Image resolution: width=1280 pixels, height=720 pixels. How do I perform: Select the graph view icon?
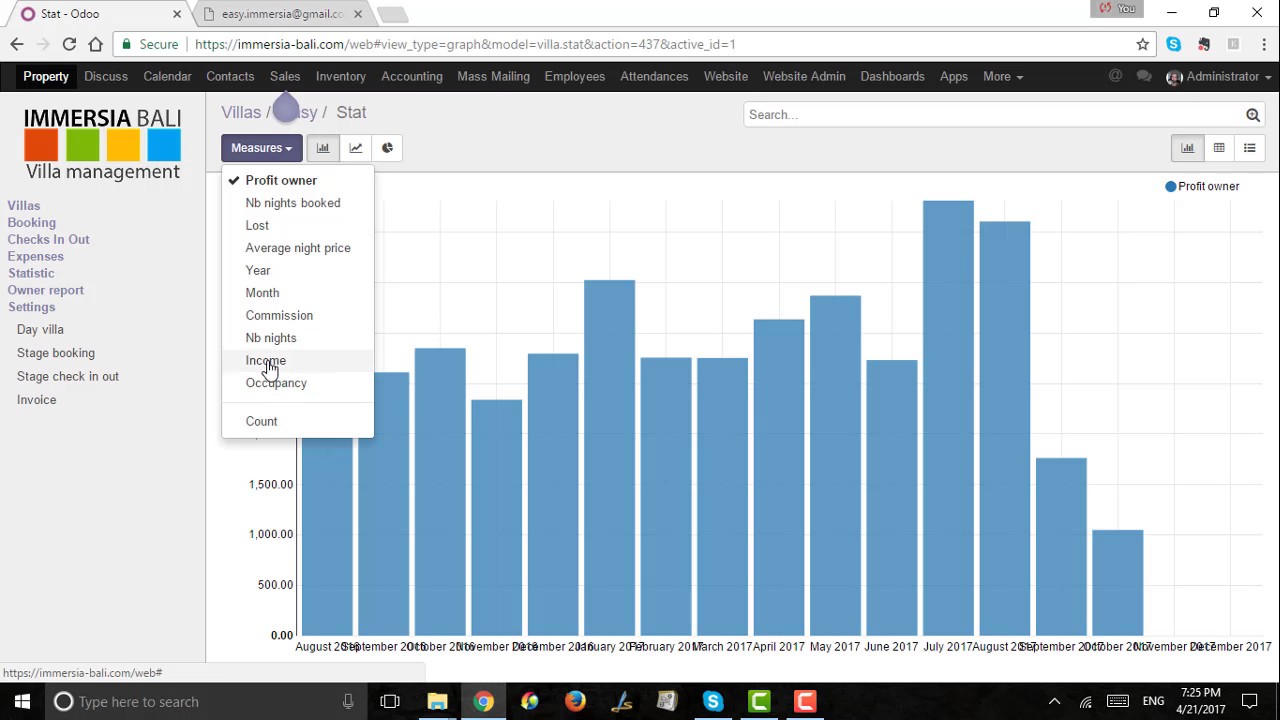1187,148
